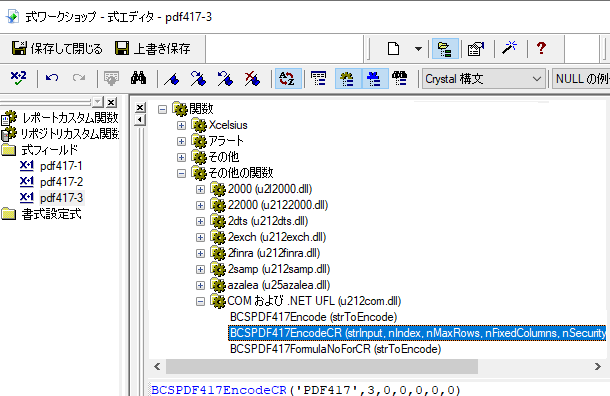Toggle a bookmark with the single flag icon
Viewport: 610px width, 396px height.
pyautogui.click(x=172, y=79)
